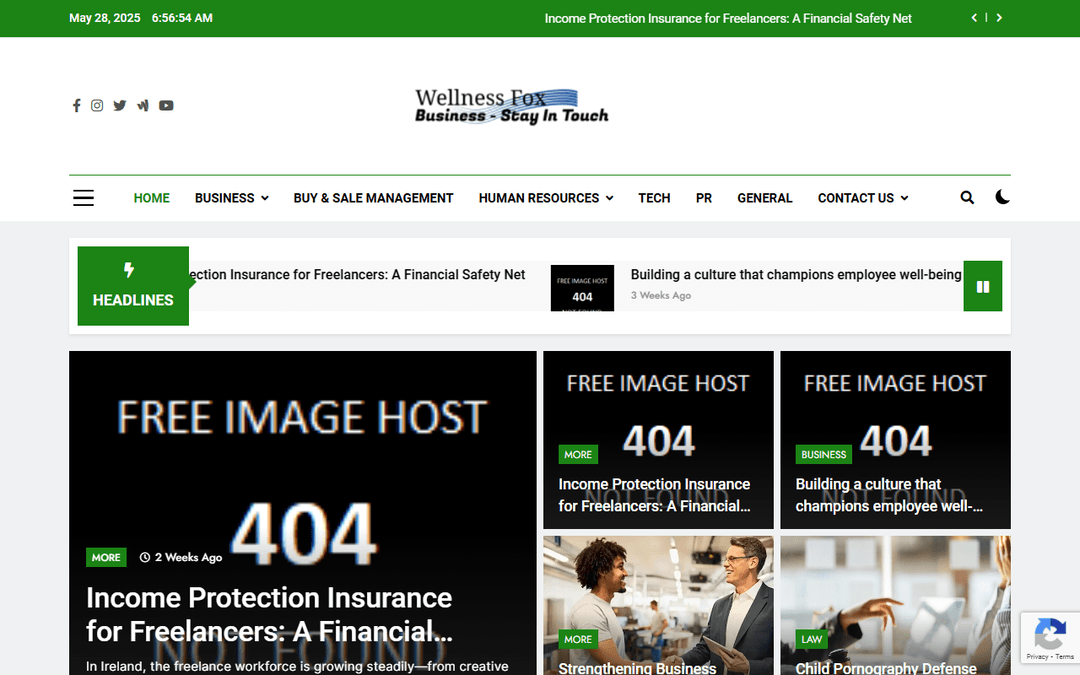Click MORE tag on small Income Protection card
The image size is (1080, 675).
pyautogui.click(x=578, y=454)
